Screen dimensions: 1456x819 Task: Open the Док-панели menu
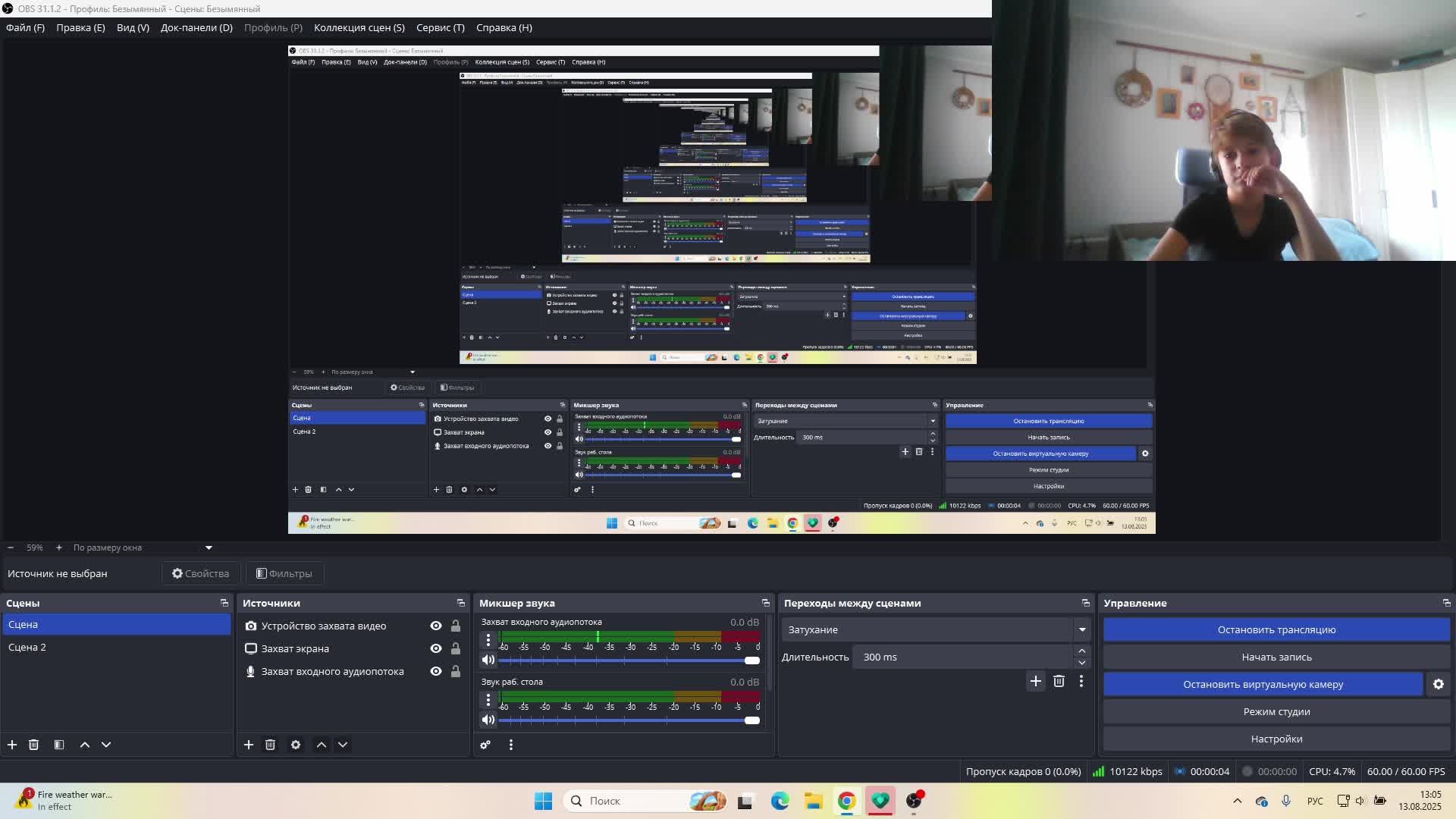coord(196,27)
